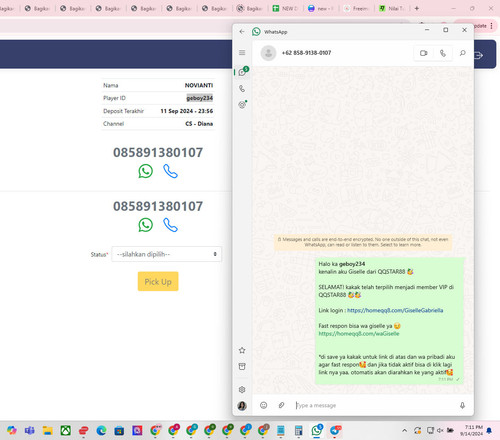Switch to the 'Freem' browser tab

[356, 8]
